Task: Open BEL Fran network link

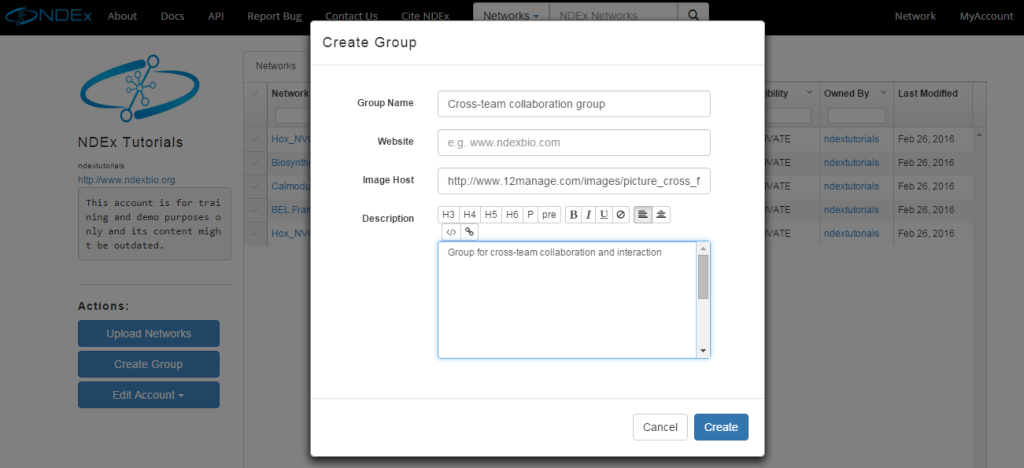Action: click(x=290, y=210)
